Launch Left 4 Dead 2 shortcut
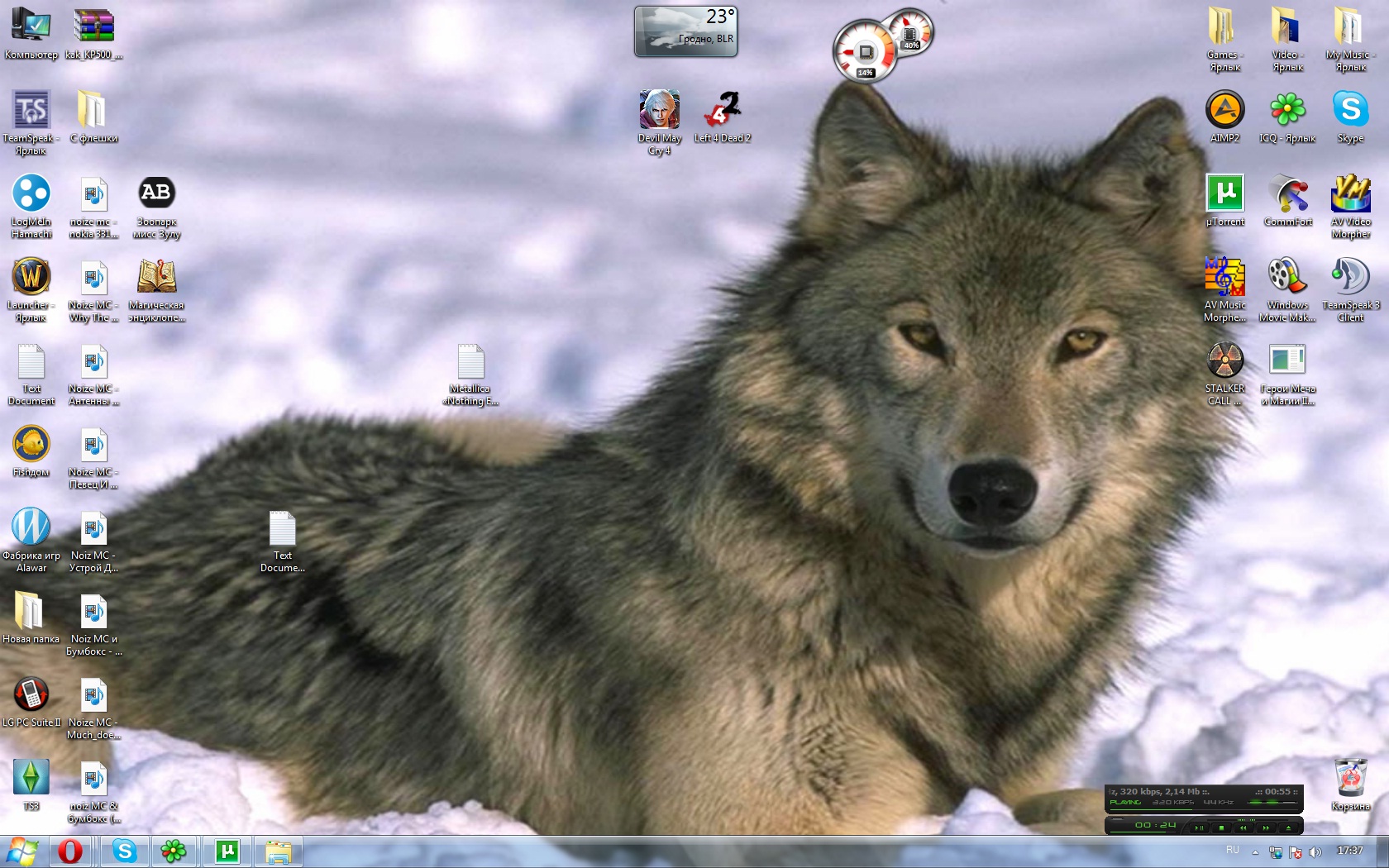The image size is (1389, 868). (x=722, y=110)
